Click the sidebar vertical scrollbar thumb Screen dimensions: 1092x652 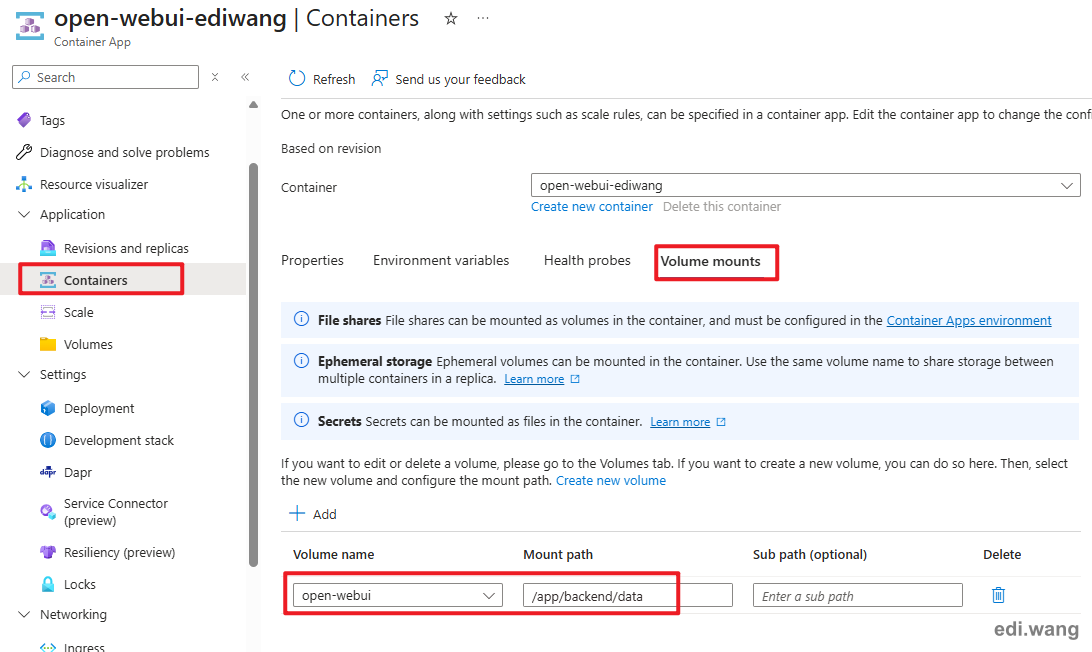point(254,365)
